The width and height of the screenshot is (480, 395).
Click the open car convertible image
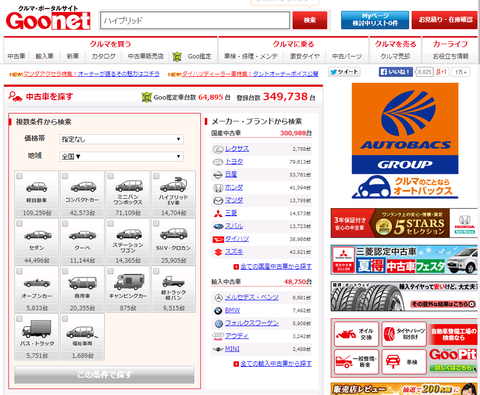37,283
